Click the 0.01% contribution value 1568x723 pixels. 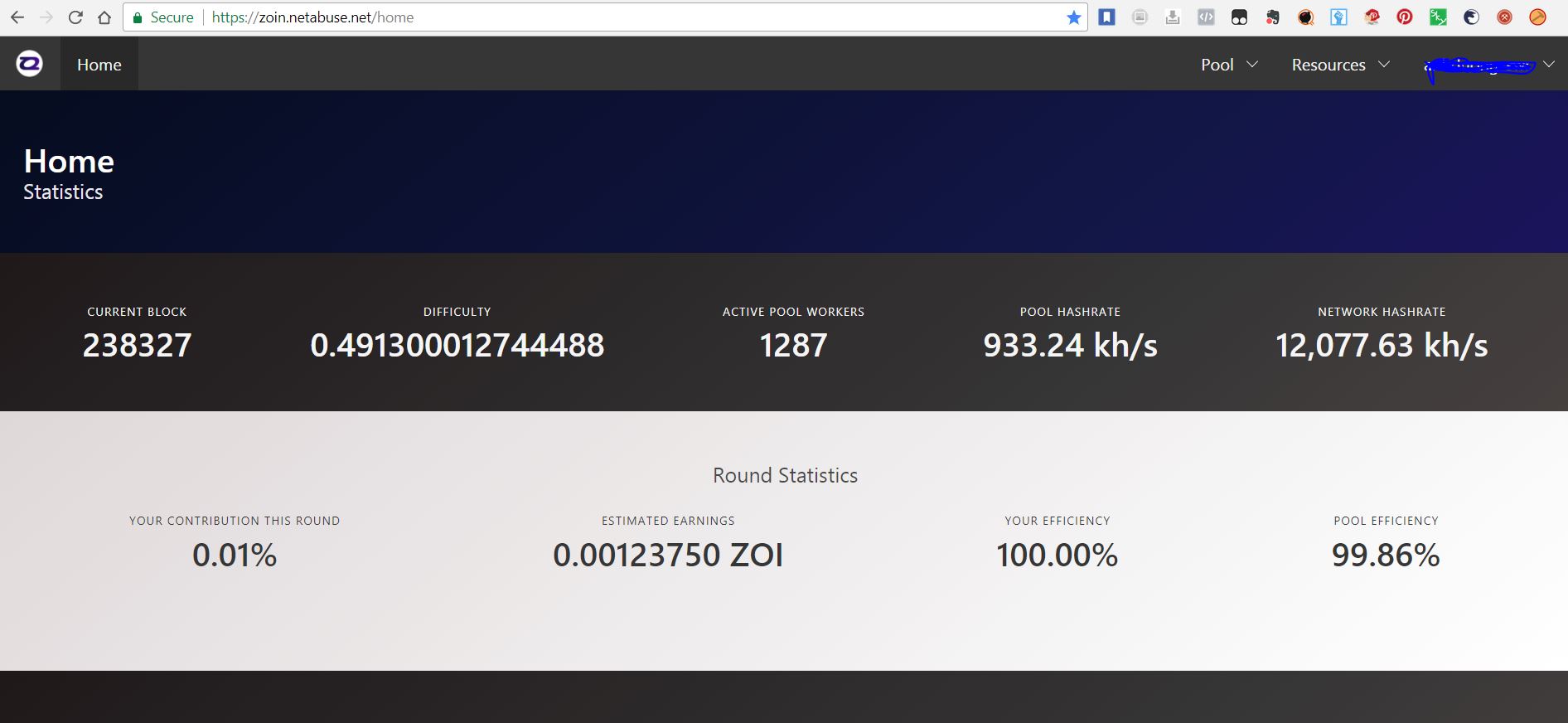point(235,555)
